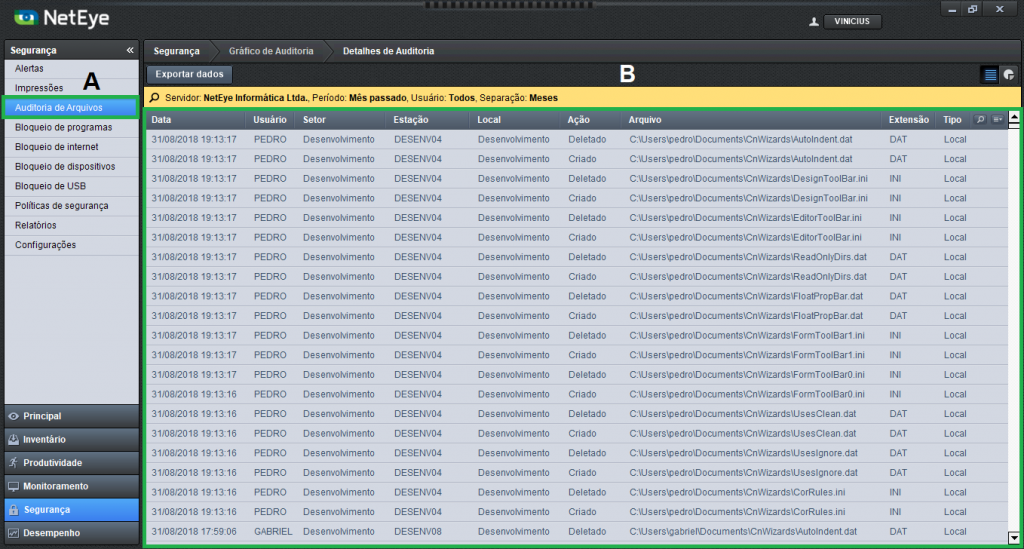
Task: Open Bloqueio de USB
Action: point(71,186)
